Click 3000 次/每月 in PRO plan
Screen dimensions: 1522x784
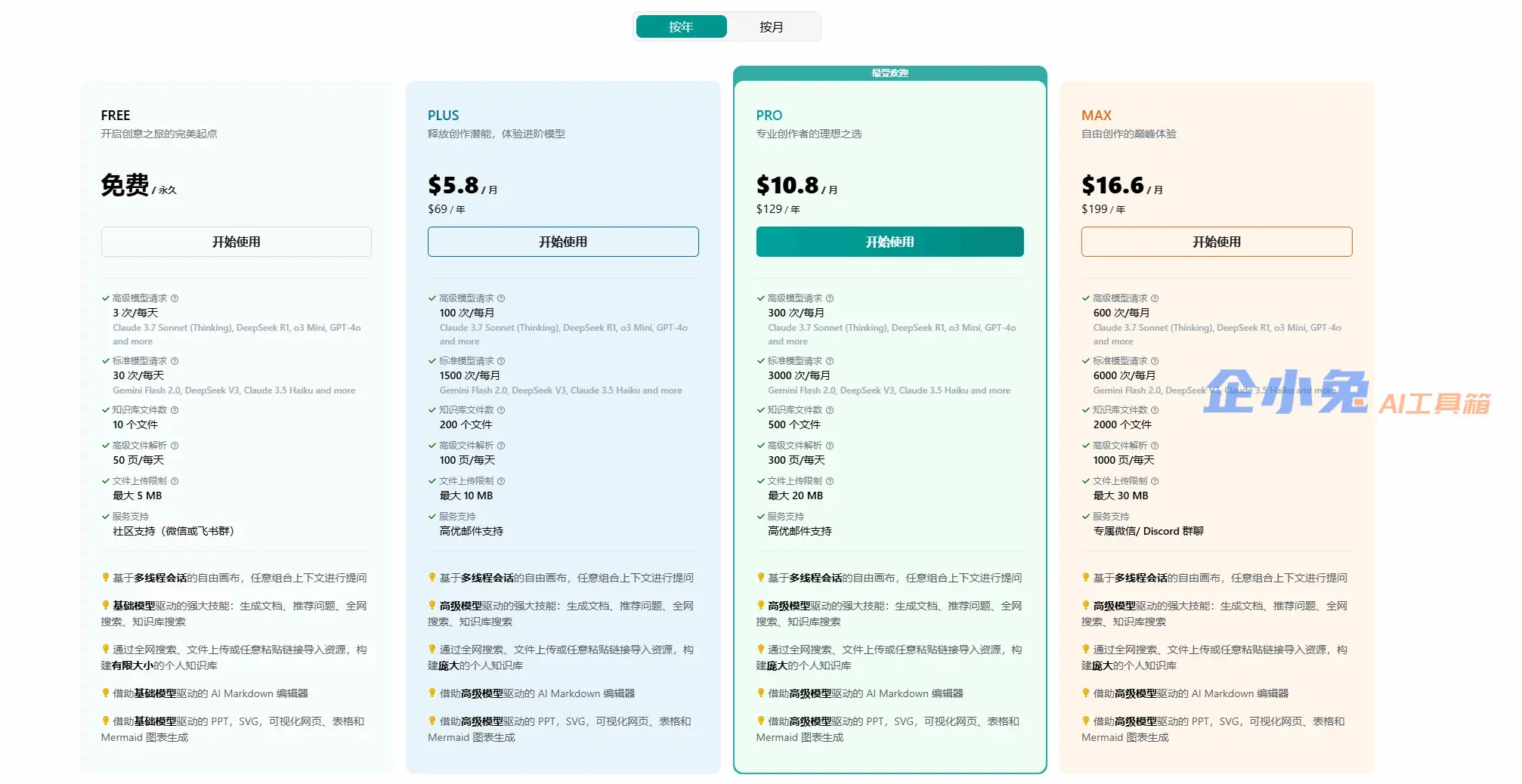pos(799,375)
